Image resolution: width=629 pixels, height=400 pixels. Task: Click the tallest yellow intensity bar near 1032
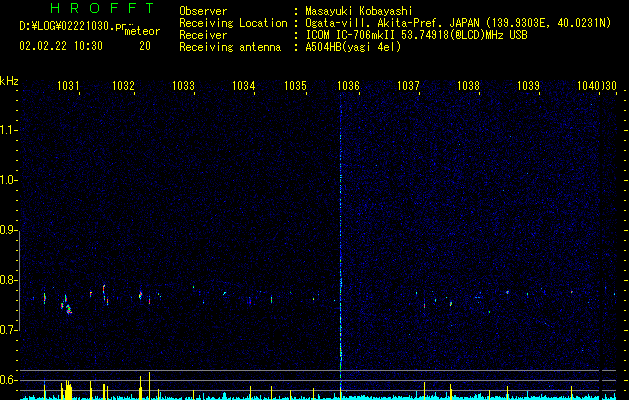pyautogui.click(x=149, y=386)
